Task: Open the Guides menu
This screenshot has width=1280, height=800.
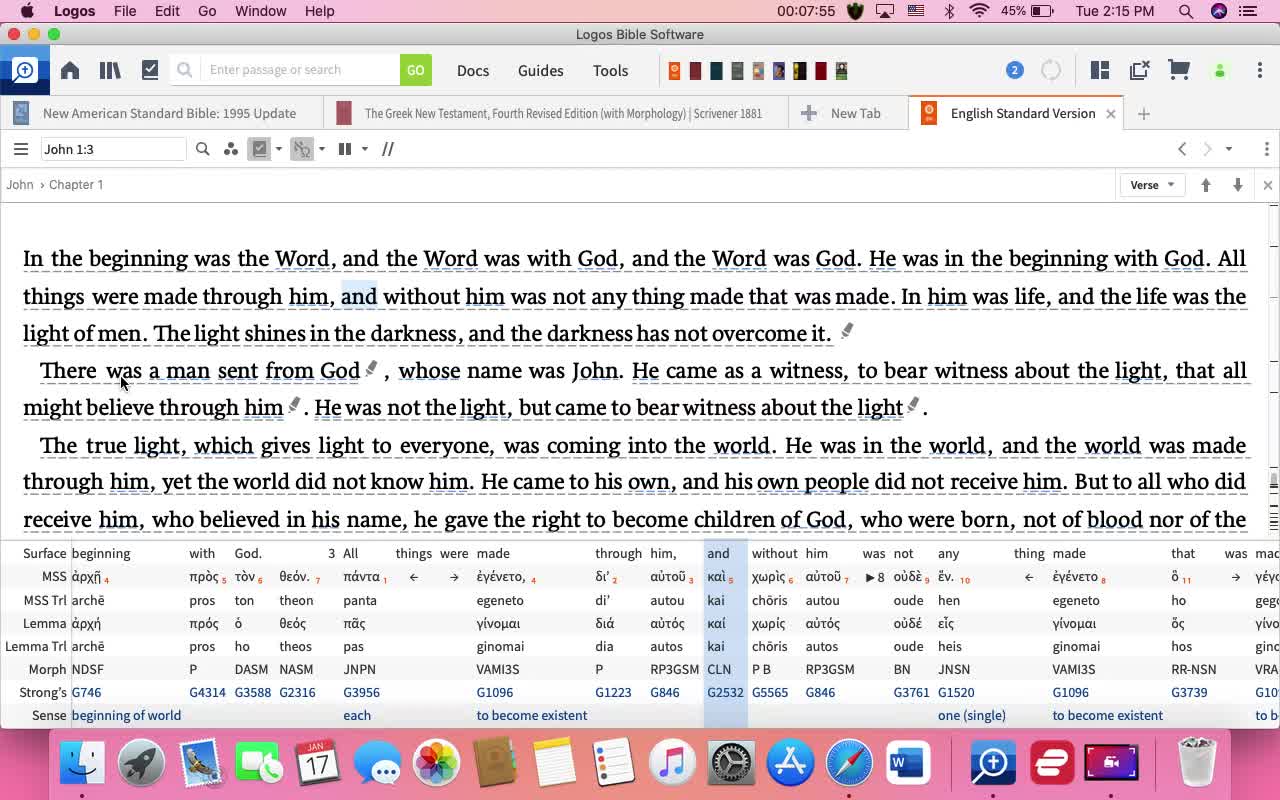Action: (541, 70)
